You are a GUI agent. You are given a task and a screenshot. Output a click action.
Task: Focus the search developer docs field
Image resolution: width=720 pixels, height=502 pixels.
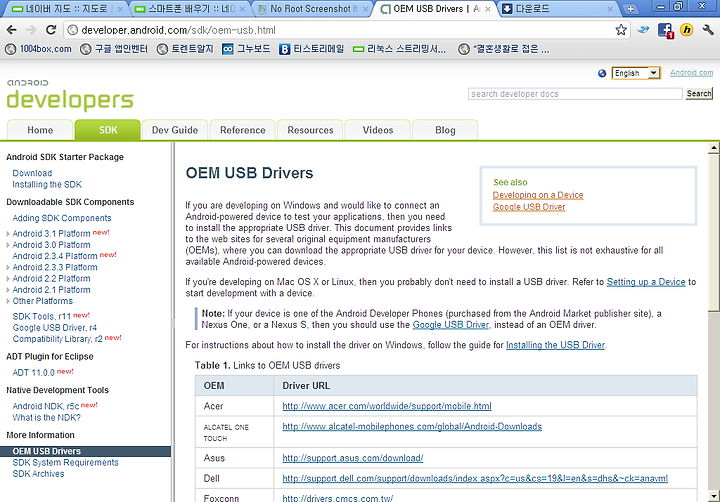tap(575, 94)
